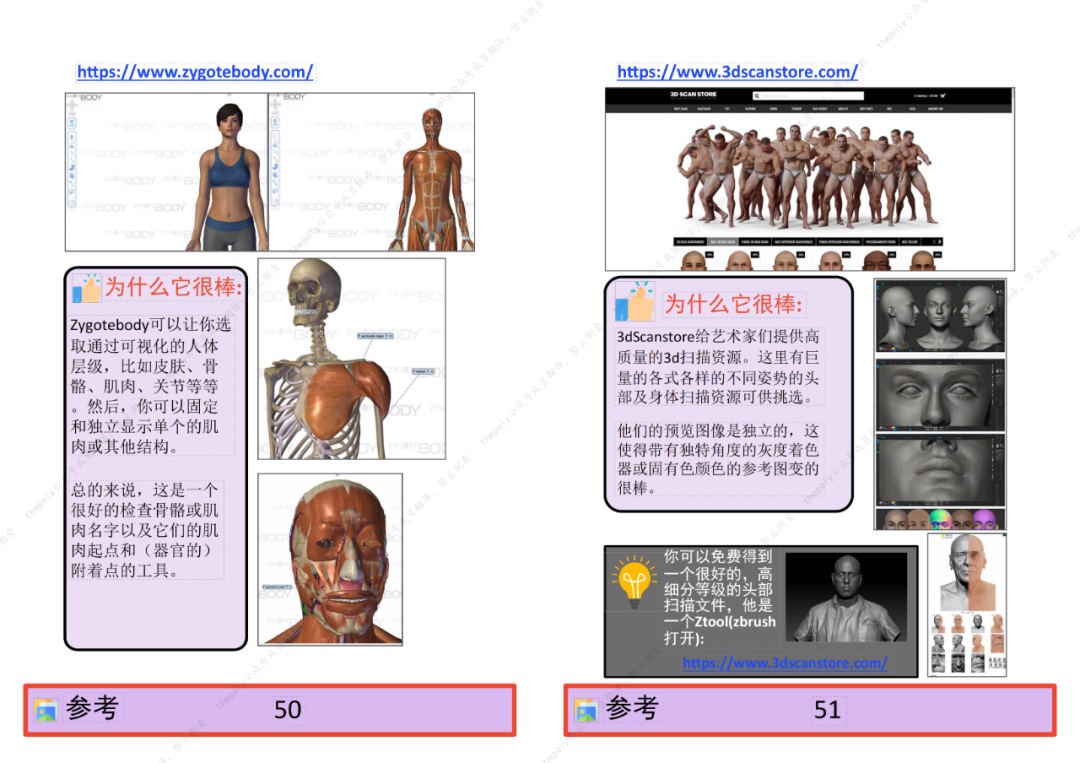Image resolution: width=1080 pixels, height=763 pixels.
Task: Select the half-skin half-gray head reference sheet
Action: pyautogui.click(x=967, y=604)
